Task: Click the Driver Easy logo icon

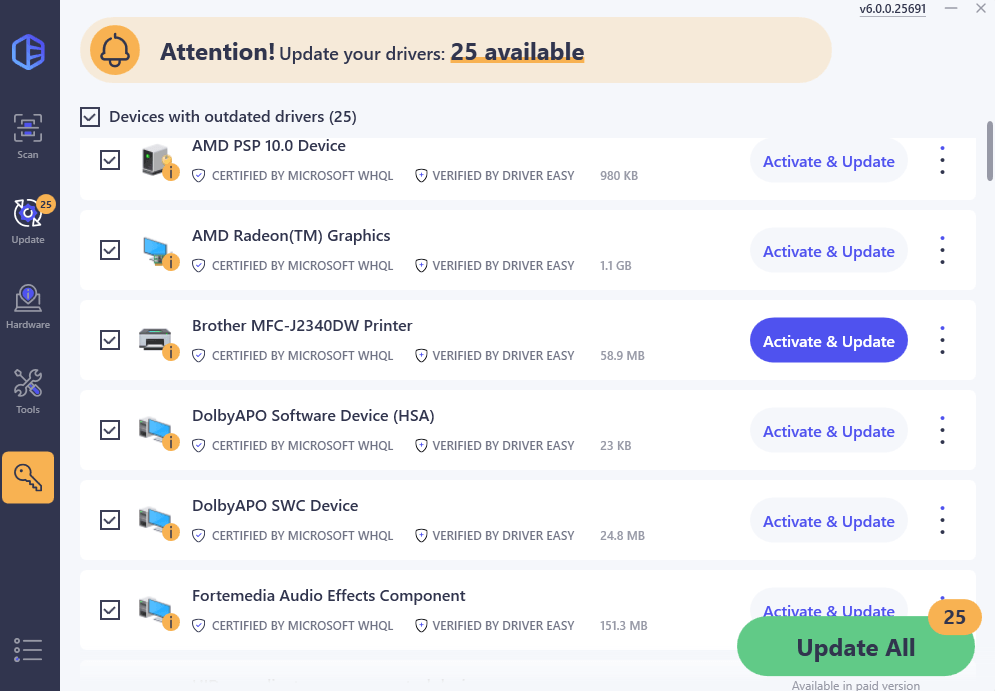Action: tap(28, 51)
